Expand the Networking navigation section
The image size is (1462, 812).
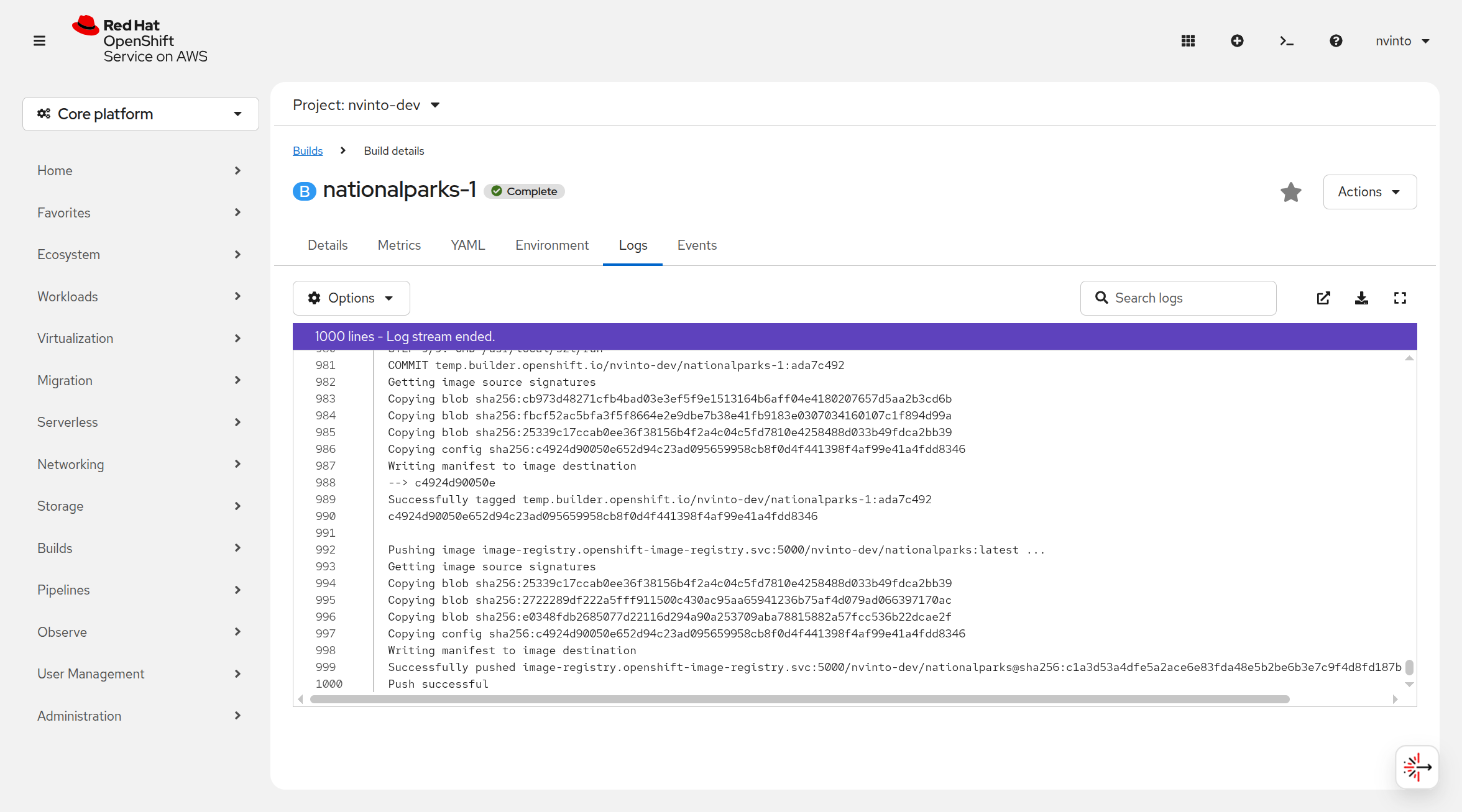[140, 464]
